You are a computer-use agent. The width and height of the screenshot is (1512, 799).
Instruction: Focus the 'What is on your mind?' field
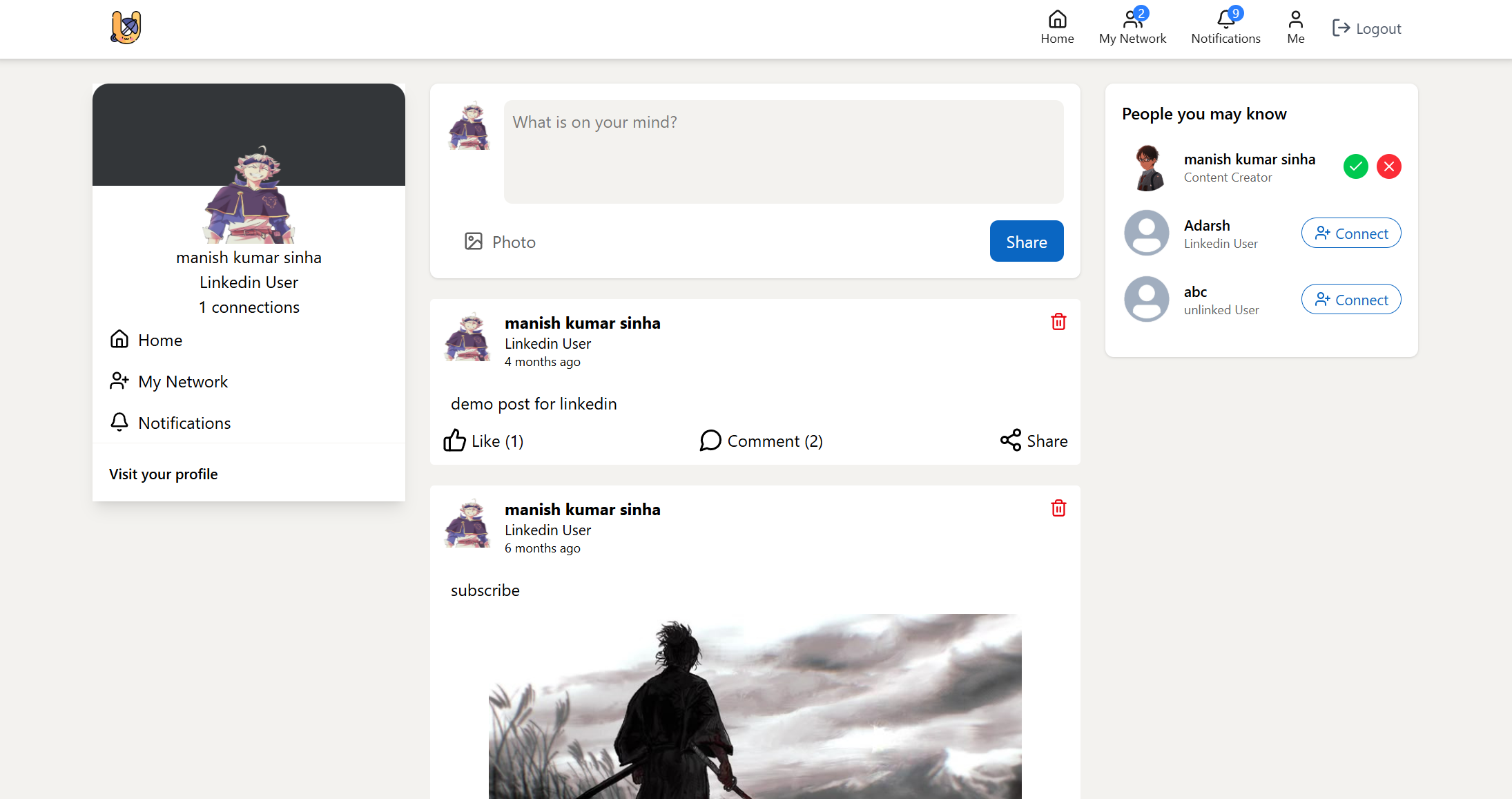coord(783,152)
